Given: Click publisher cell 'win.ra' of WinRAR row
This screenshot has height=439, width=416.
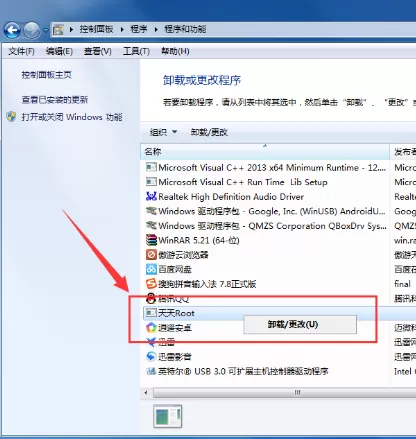Looking at the screenshot, I should [x=405, y=240].
